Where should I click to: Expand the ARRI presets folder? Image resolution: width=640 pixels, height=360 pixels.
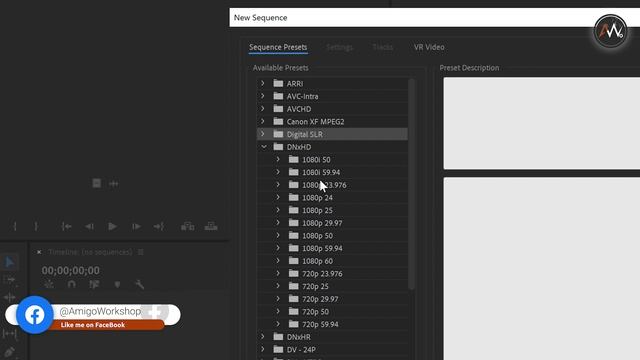(263, 83)
